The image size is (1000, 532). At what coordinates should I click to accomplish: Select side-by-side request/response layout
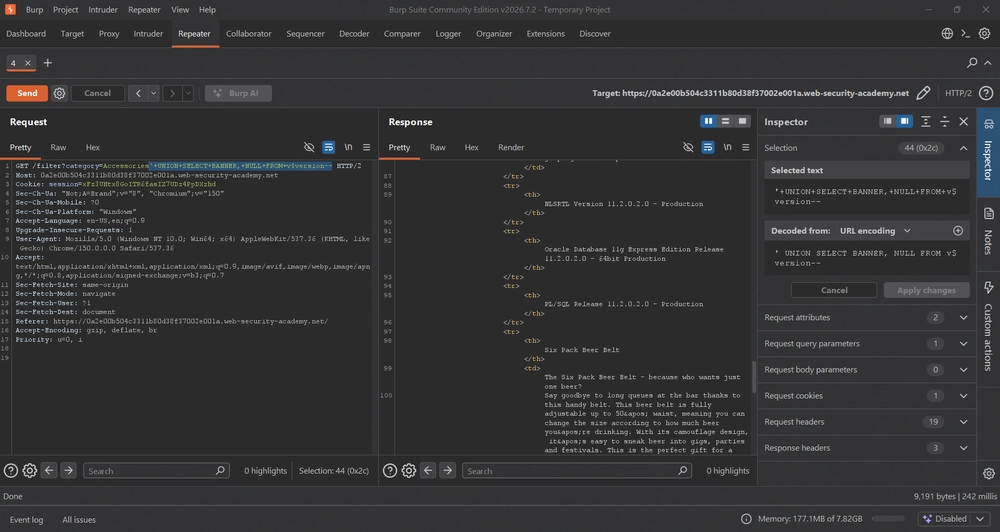coord(709,121)
